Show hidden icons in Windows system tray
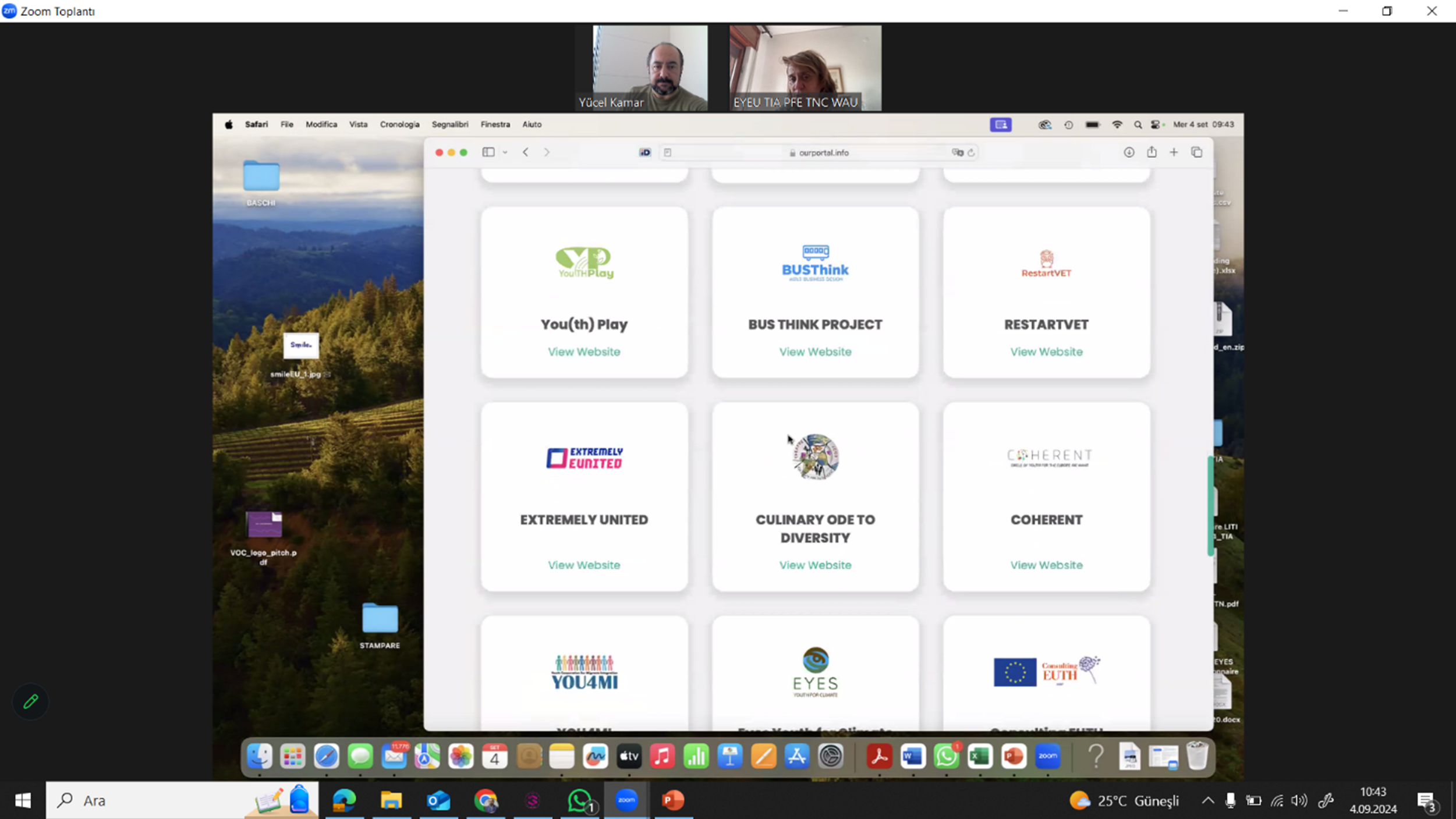This screenshot has width=1456, height=819. coord(1208,800)
